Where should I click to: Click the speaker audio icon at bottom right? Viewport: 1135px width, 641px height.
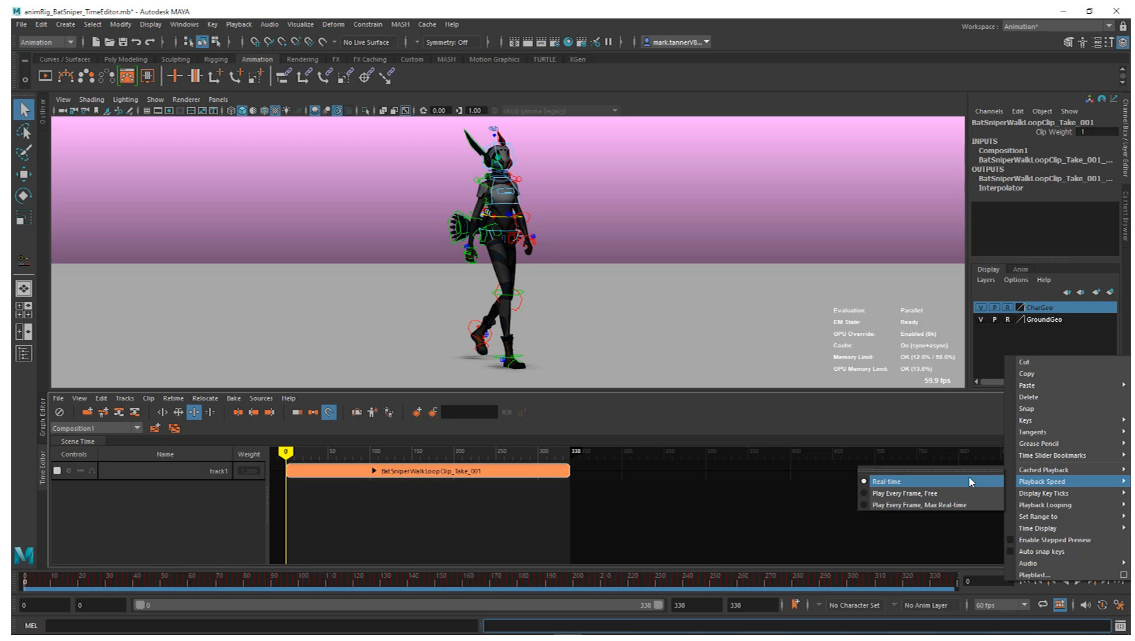point(1085,605)
